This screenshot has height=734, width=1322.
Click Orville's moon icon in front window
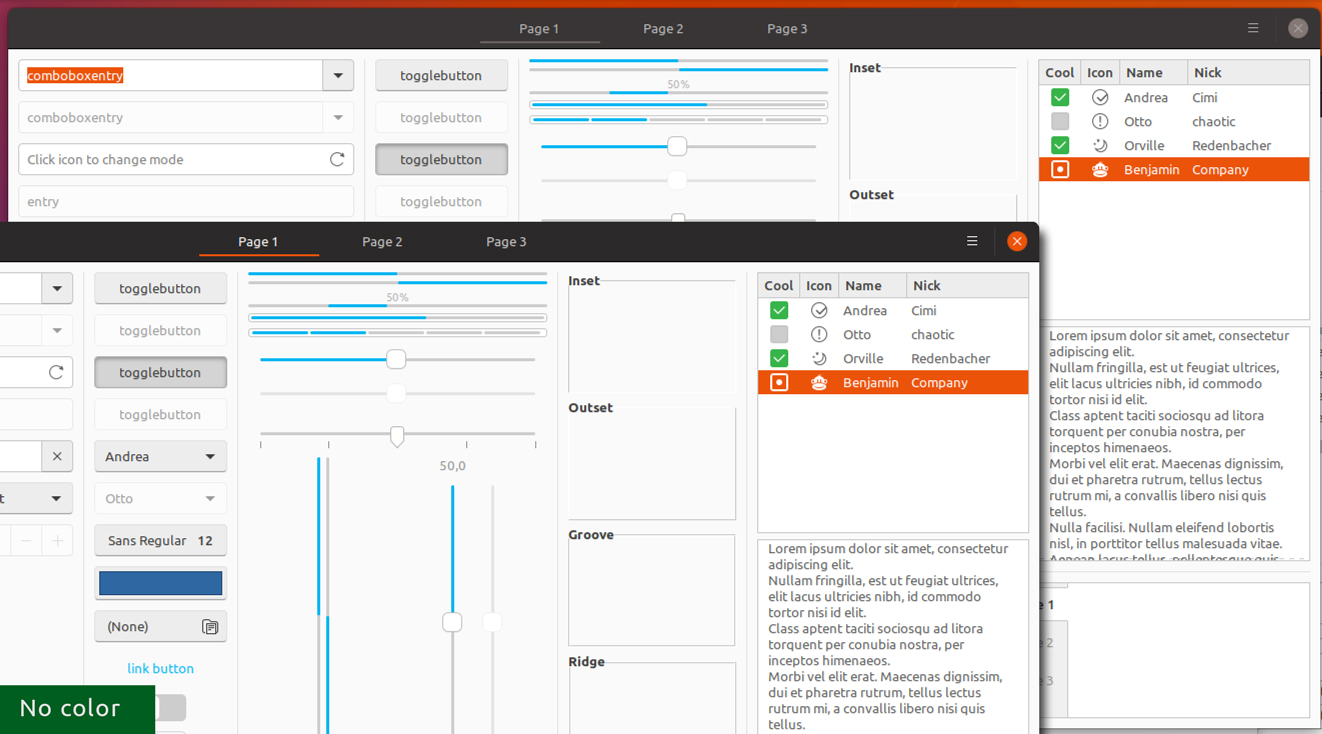pos(819,358)
